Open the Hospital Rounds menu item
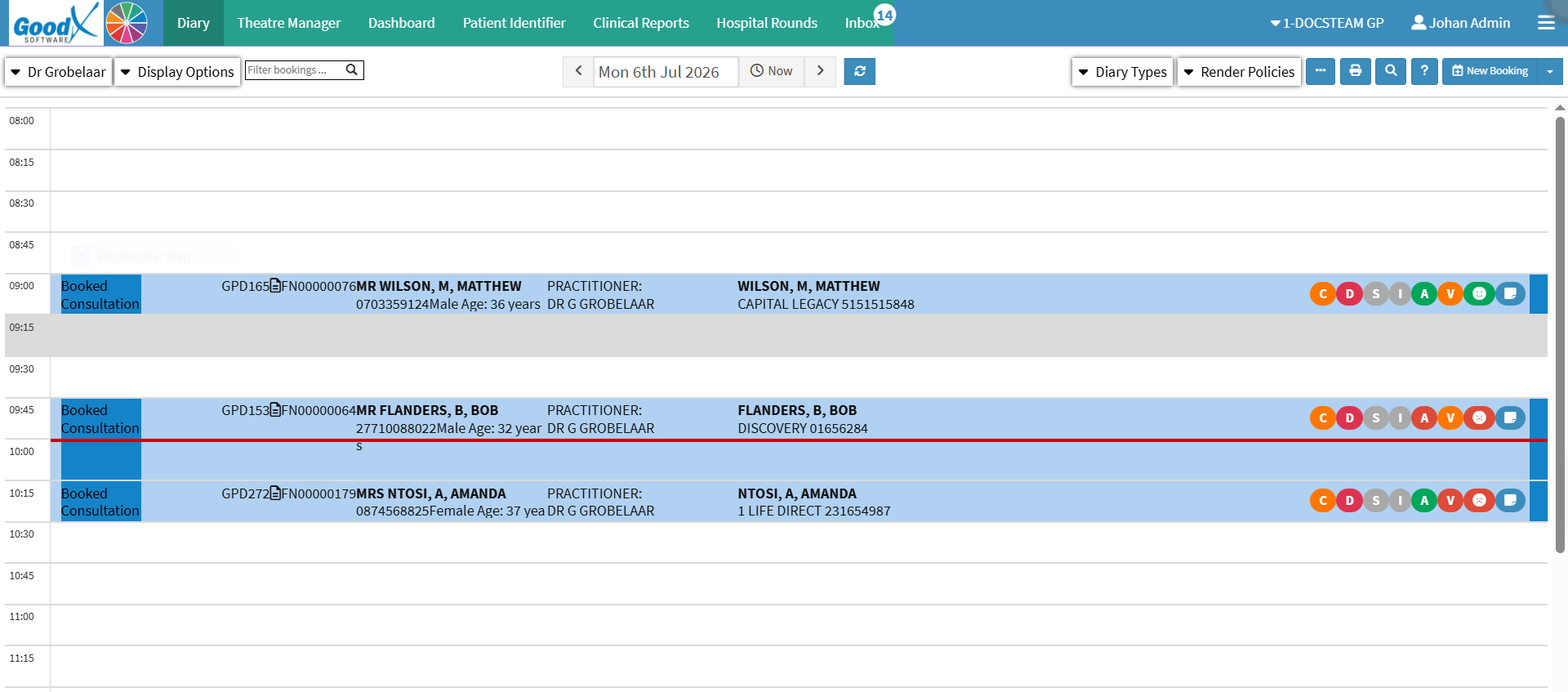 tap(767, 23)
